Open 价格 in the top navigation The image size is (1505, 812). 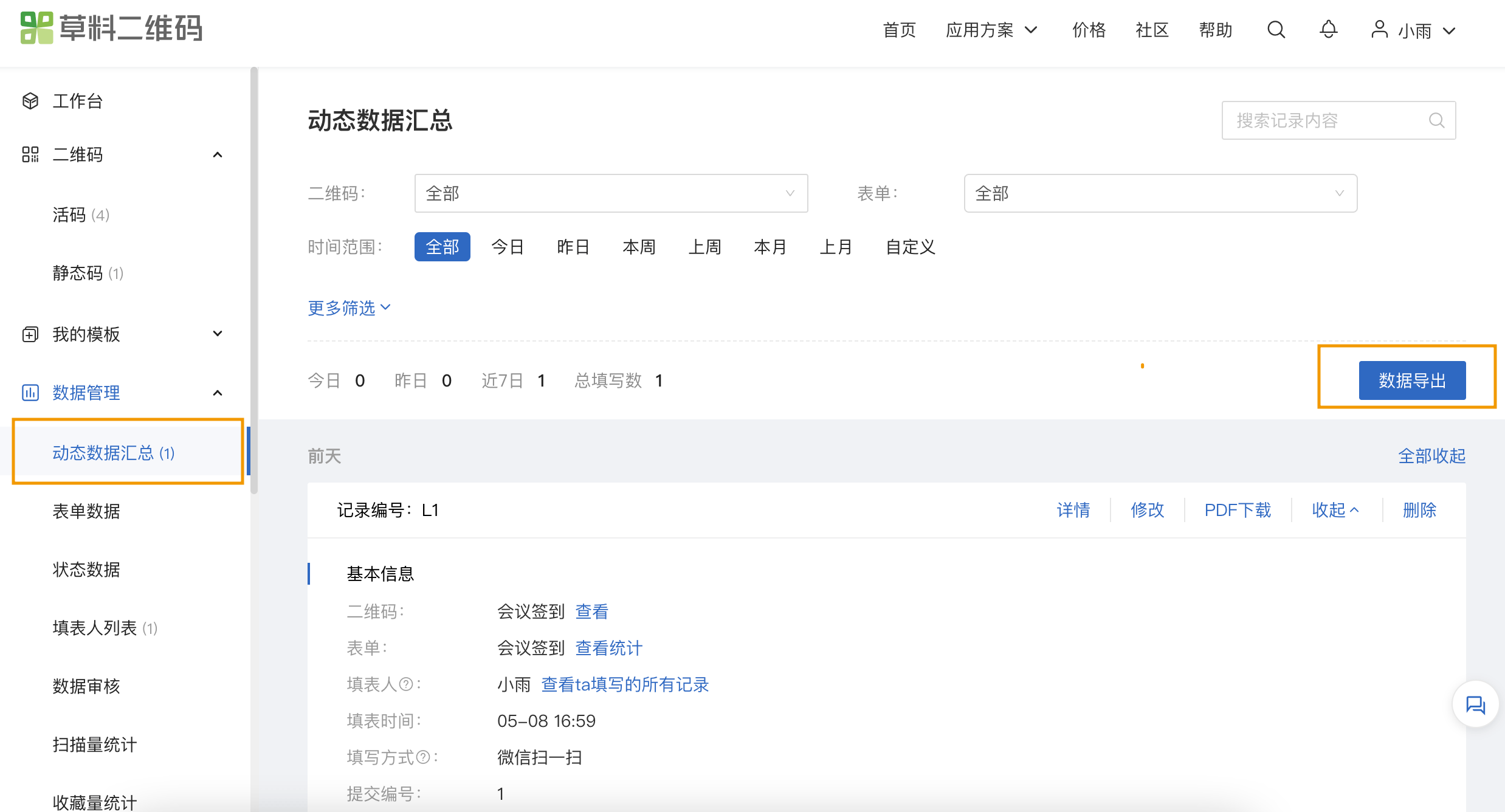coord(1089,30)
